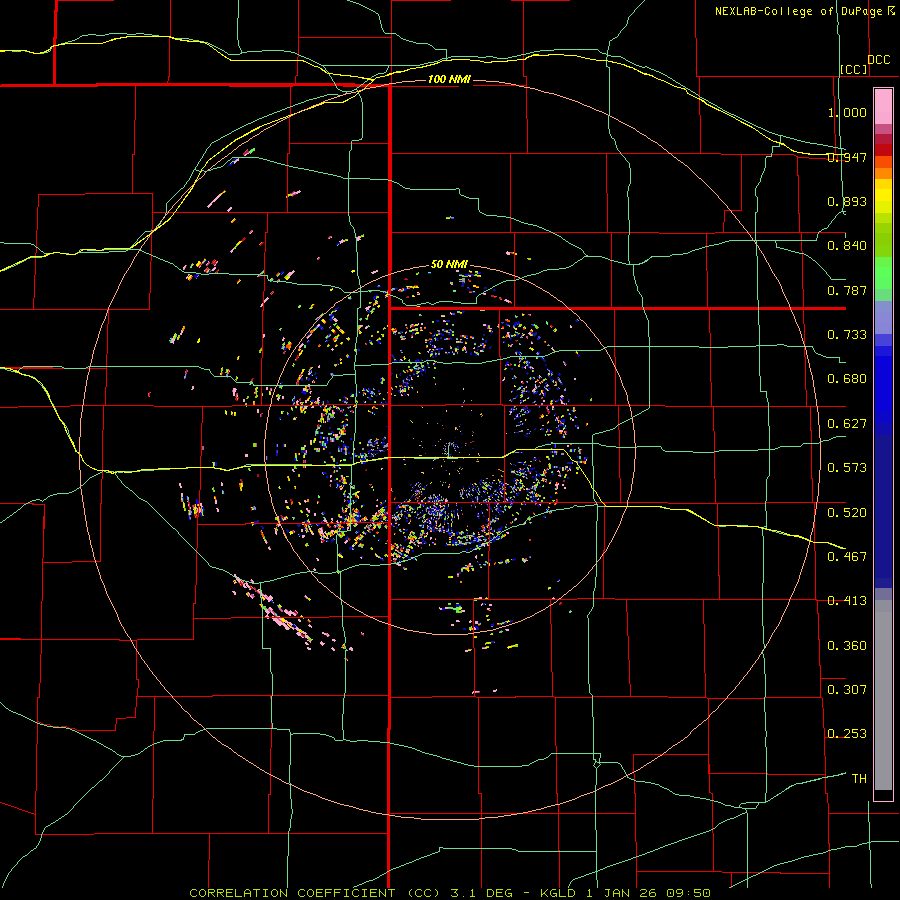Click the 0.360 color scale value
The height and width of the screenshot is (900, 900).
847,646
